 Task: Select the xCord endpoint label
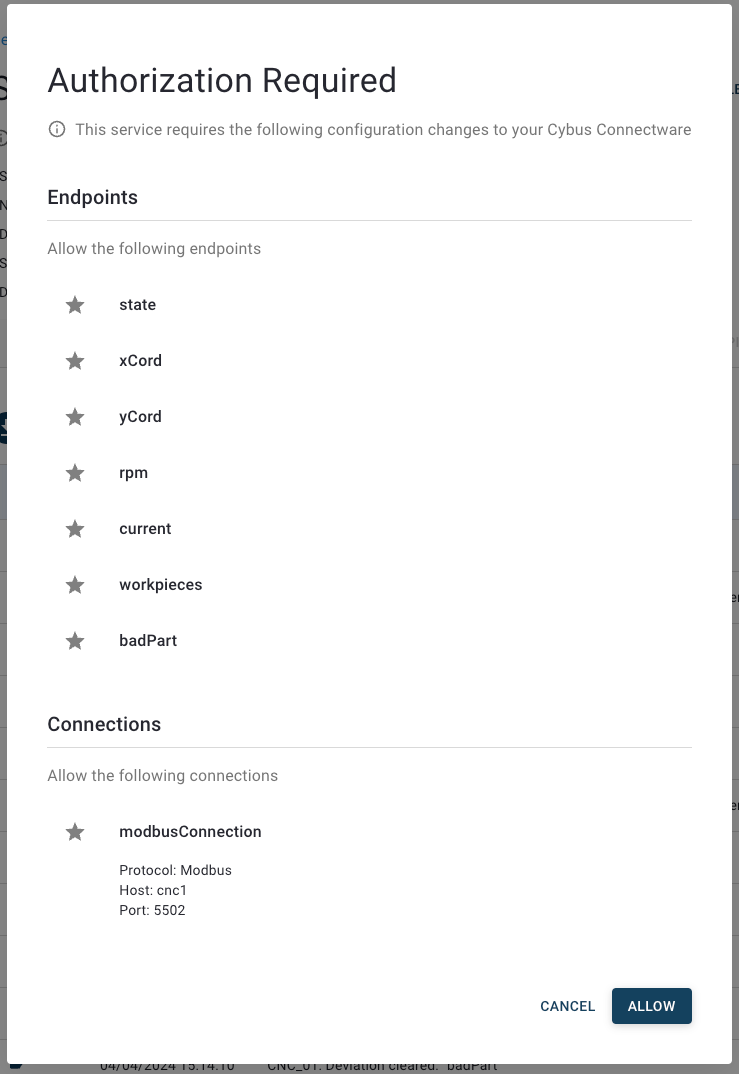[x=140, y=361]
